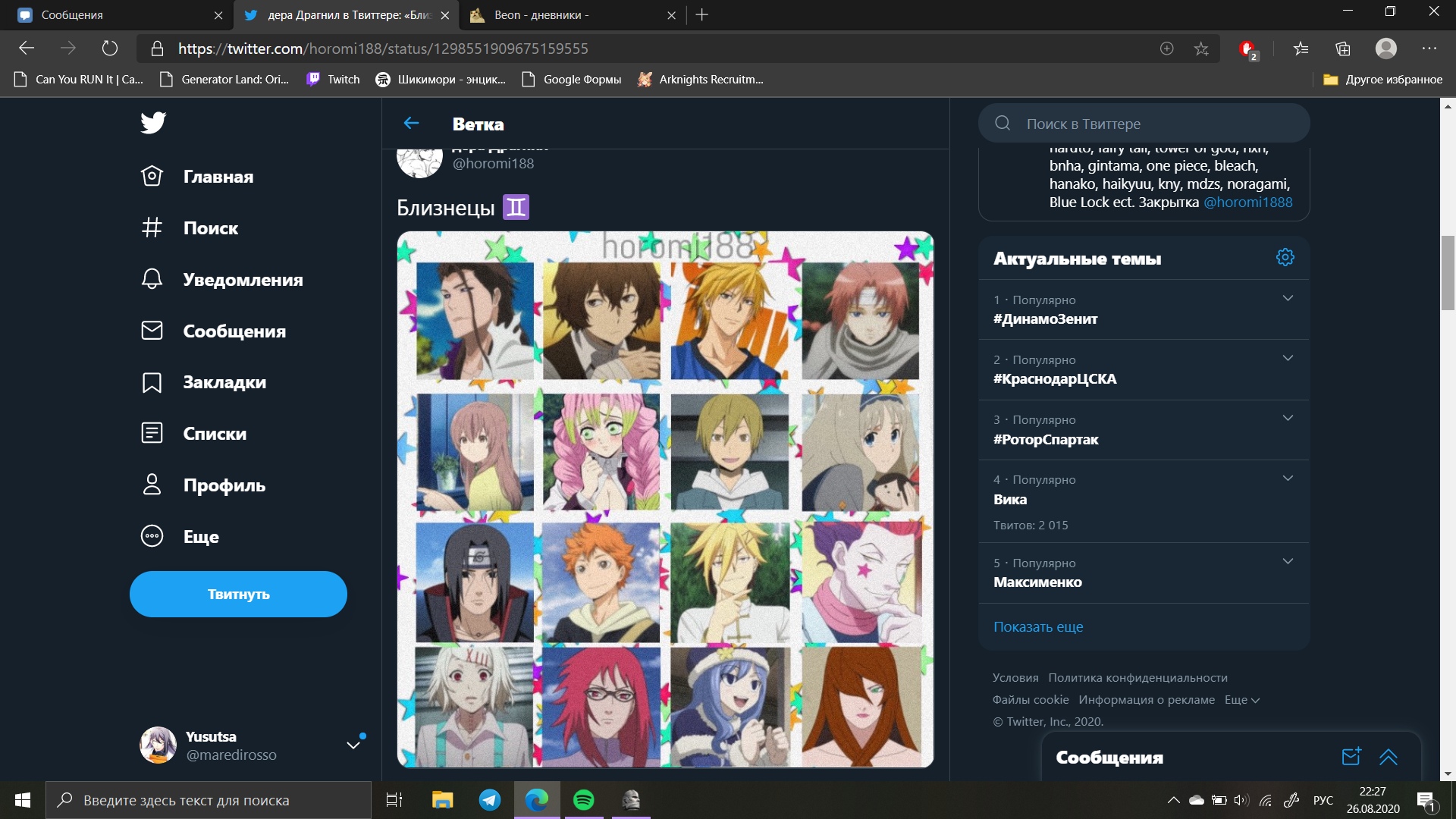This screenshot has height=819, width=1456.
Task: Click the Профиль person icon
Action: (x=152, y=485)
